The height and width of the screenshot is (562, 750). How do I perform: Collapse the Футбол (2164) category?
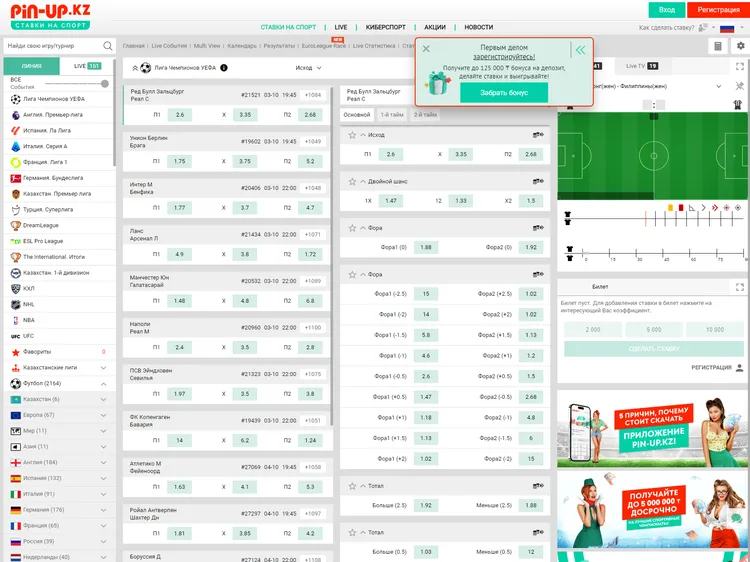coord(104,383)
